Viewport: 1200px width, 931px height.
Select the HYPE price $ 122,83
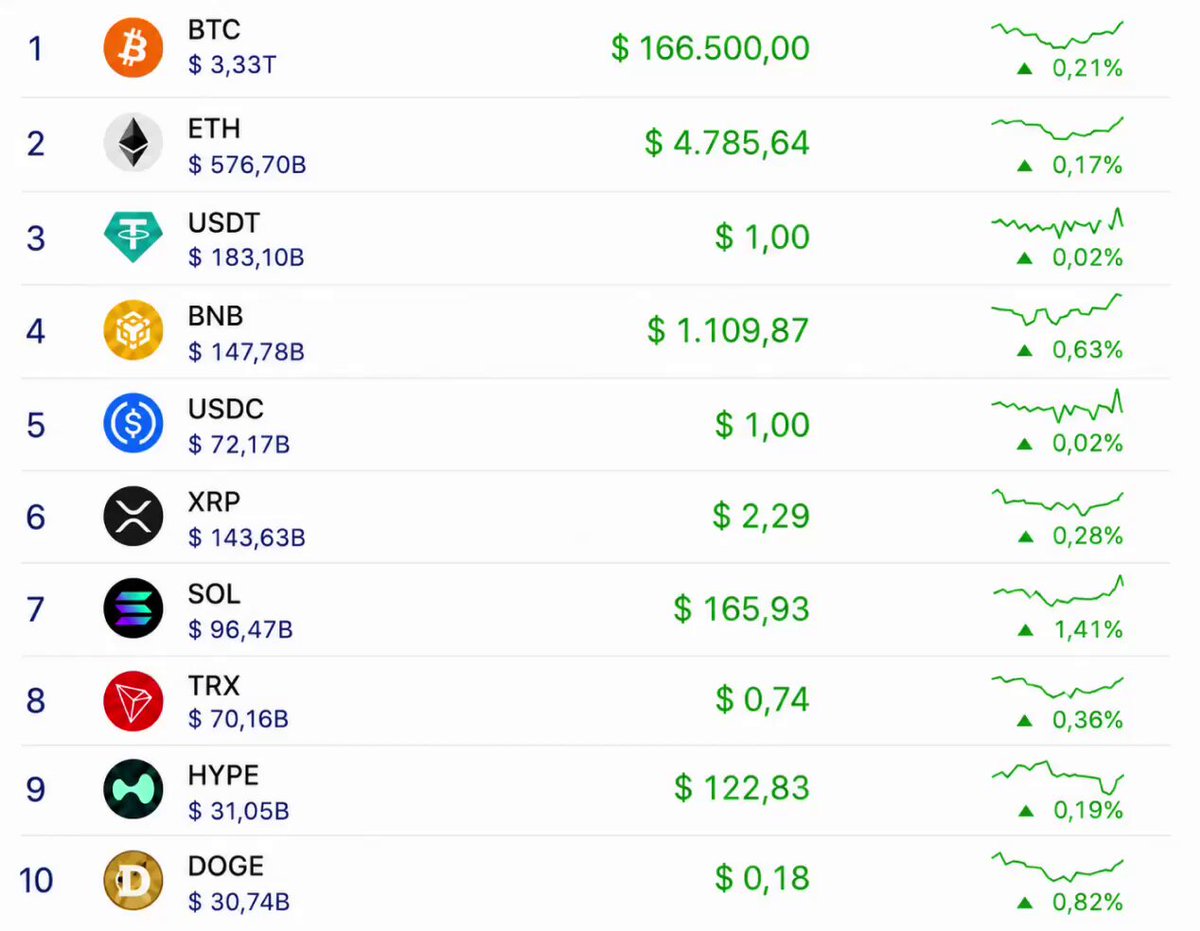pos(742,788)
